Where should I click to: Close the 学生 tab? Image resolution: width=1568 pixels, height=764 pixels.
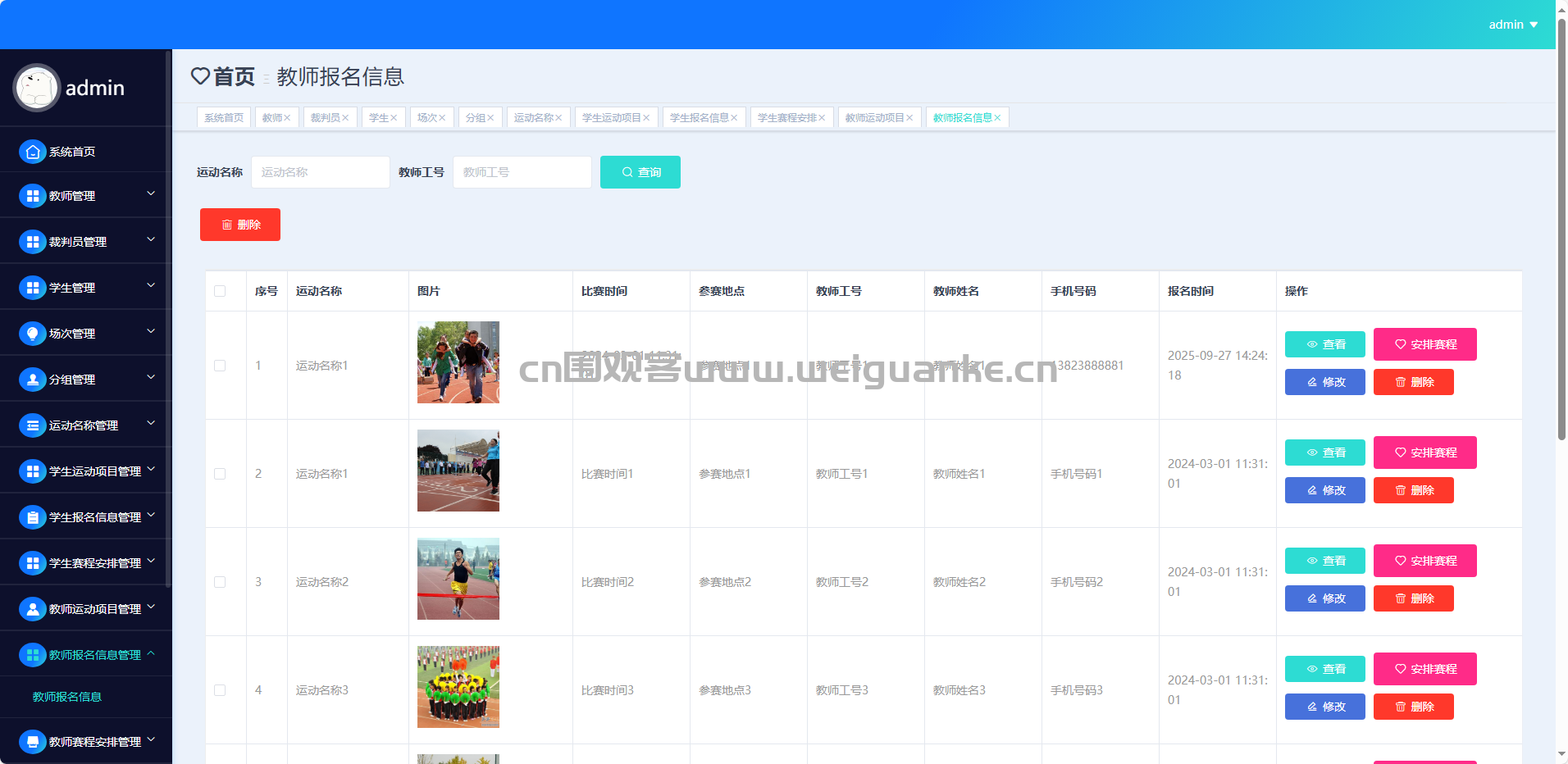394,118
